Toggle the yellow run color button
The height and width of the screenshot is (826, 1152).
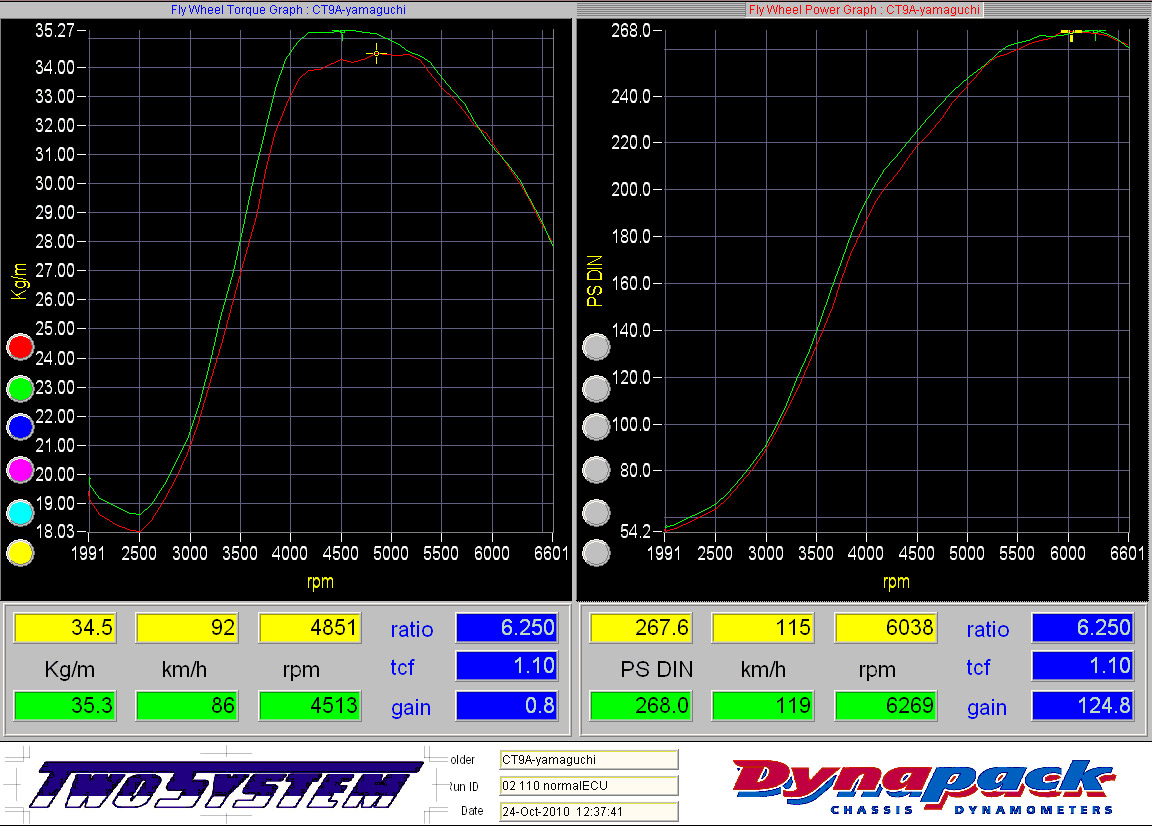(20, 553)
